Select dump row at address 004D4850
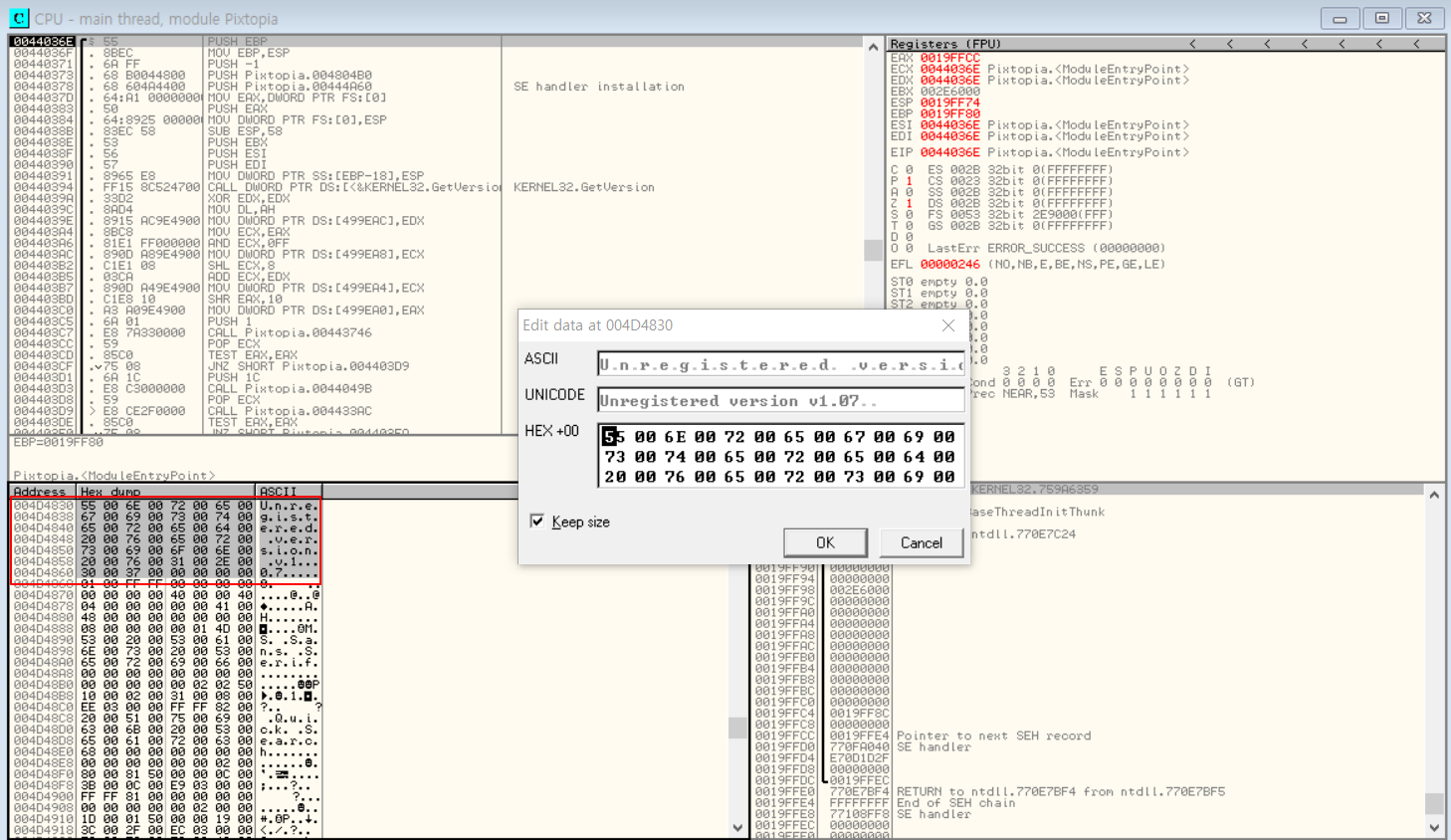 pos(165,550)
